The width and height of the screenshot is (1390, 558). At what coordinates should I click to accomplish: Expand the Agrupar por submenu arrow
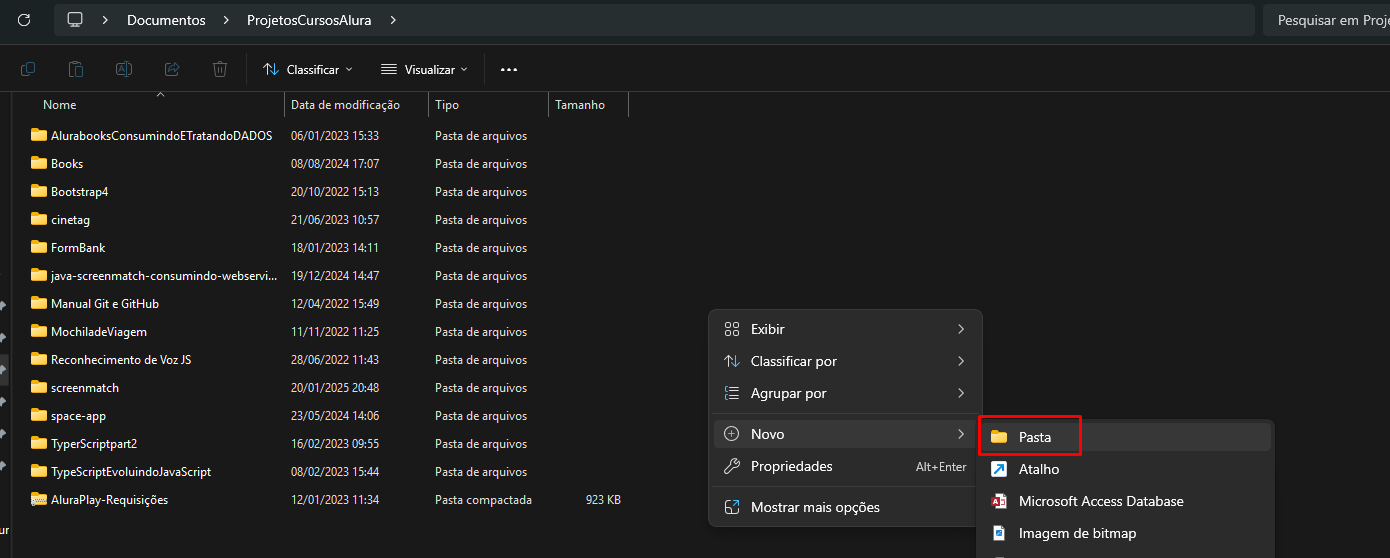point(961,393)
